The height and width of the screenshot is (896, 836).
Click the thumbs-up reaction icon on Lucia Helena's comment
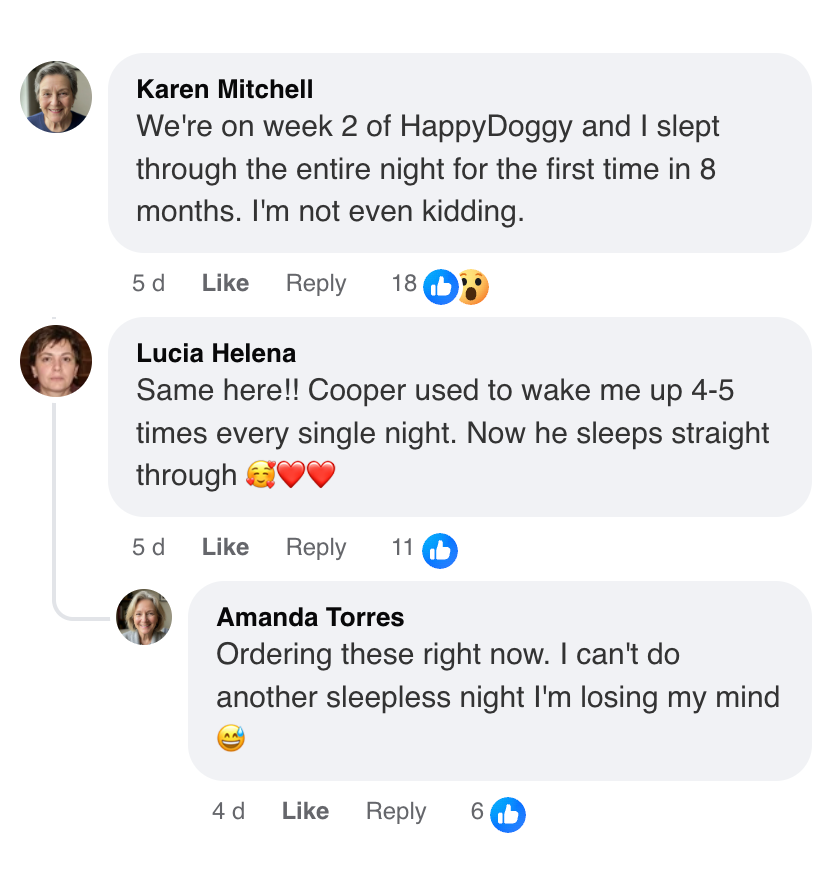pos(440,551)
